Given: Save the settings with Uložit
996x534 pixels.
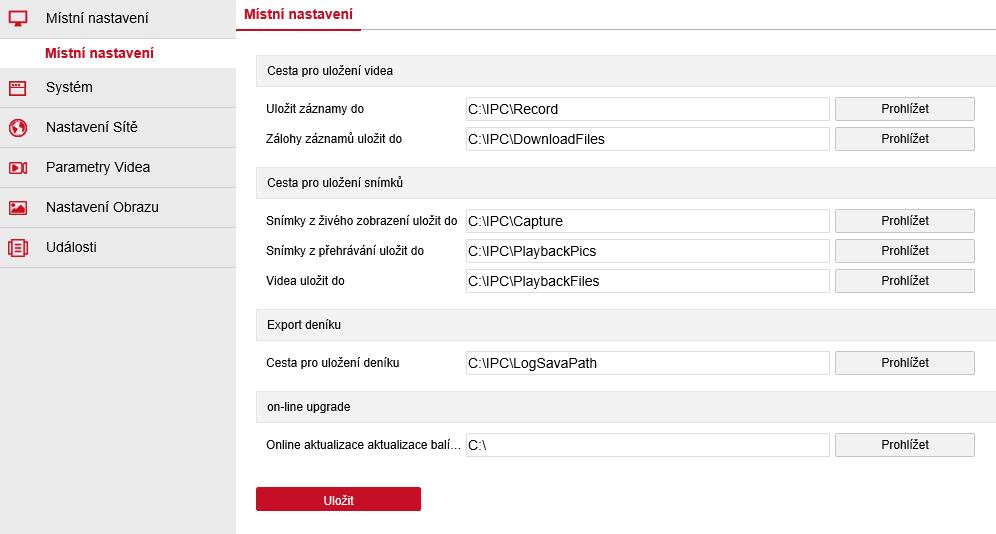Looking at the screenshot, I should (338, 499).
